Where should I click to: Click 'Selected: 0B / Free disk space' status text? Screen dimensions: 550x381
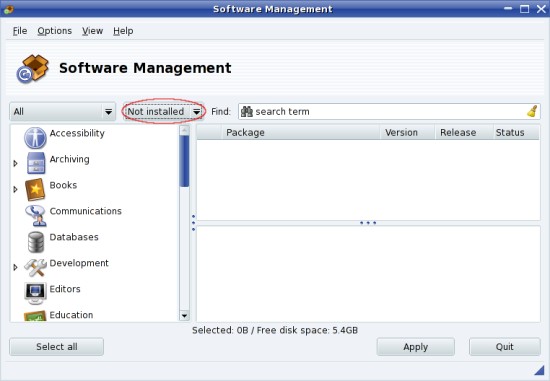tap(275, 330)
